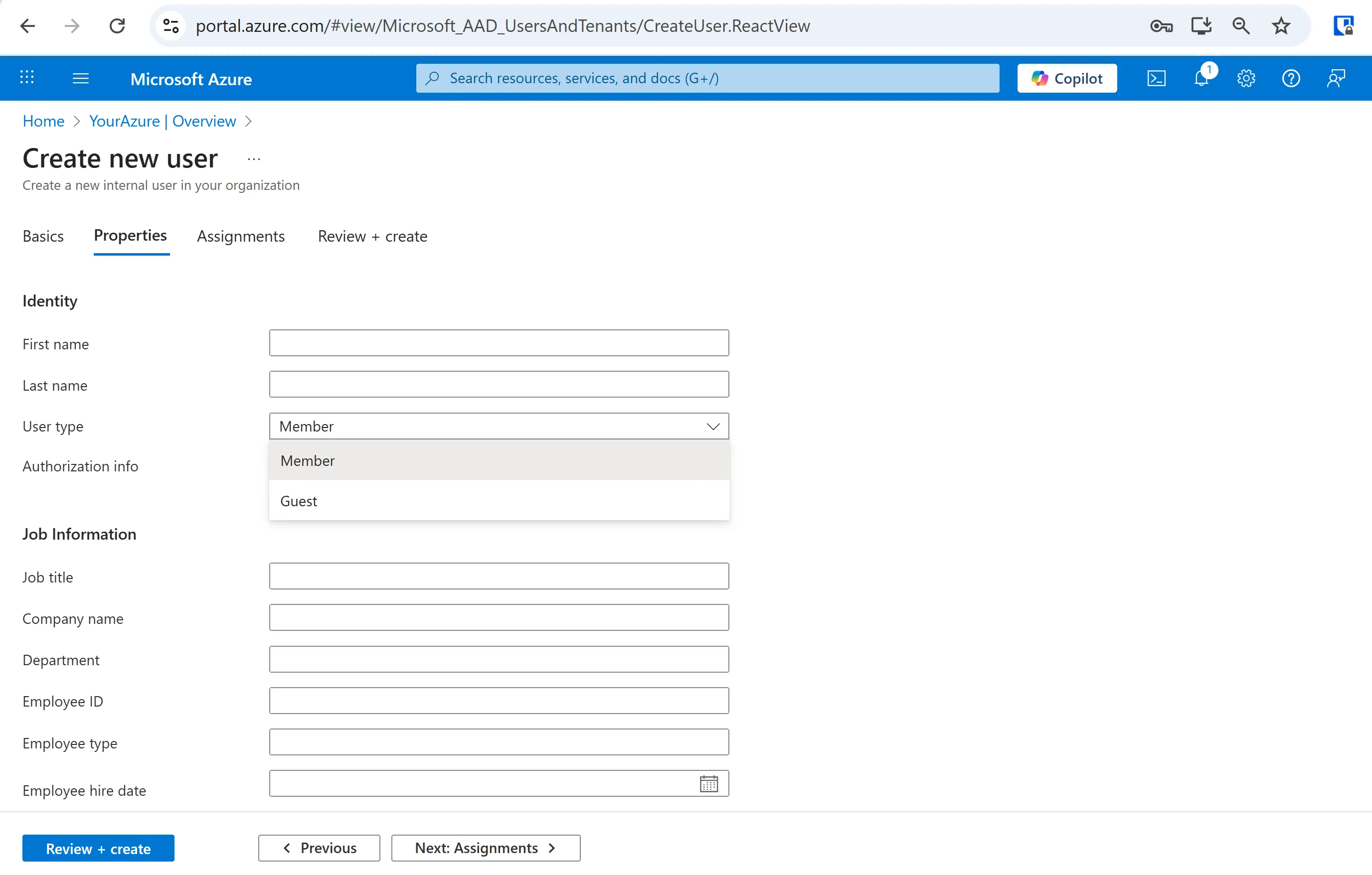1372x875 pixels.
Task: Open the hire date calendar picker
Action: [708, 784]
